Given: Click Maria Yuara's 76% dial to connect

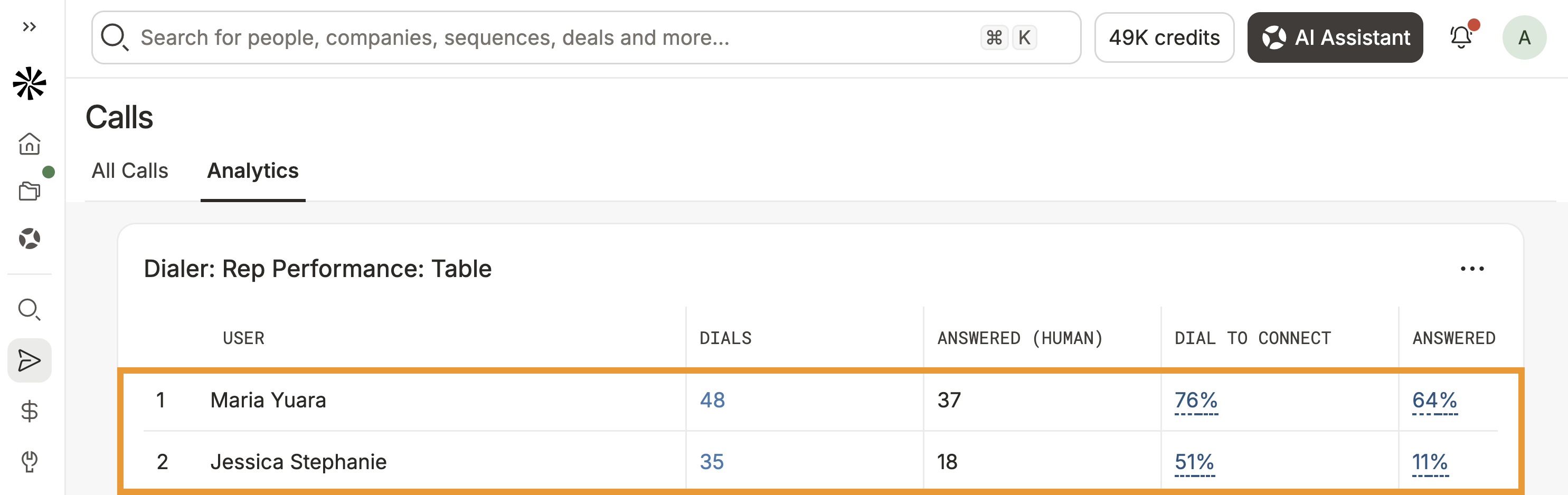Looking at the screenshot, I should [1195, 400].
